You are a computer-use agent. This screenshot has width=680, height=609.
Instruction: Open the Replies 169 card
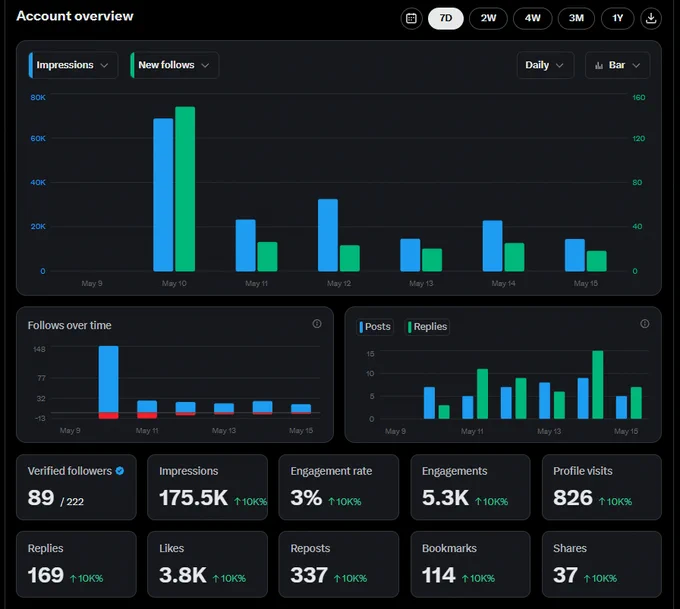(76, 564)
